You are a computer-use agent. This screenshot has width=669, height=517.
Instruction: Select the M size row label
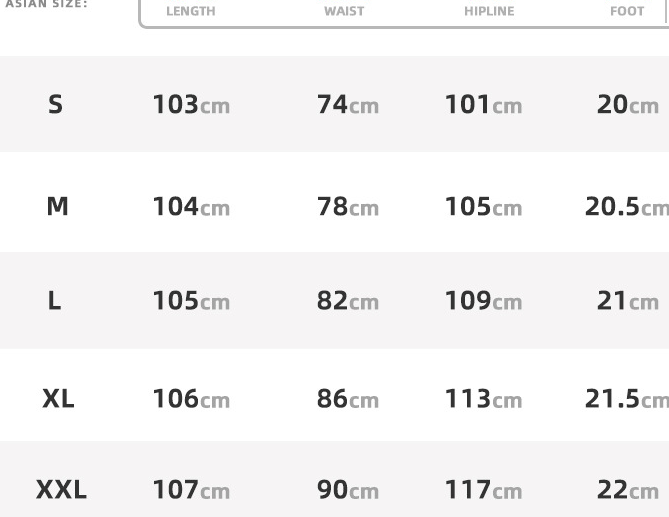pos(57,207)
